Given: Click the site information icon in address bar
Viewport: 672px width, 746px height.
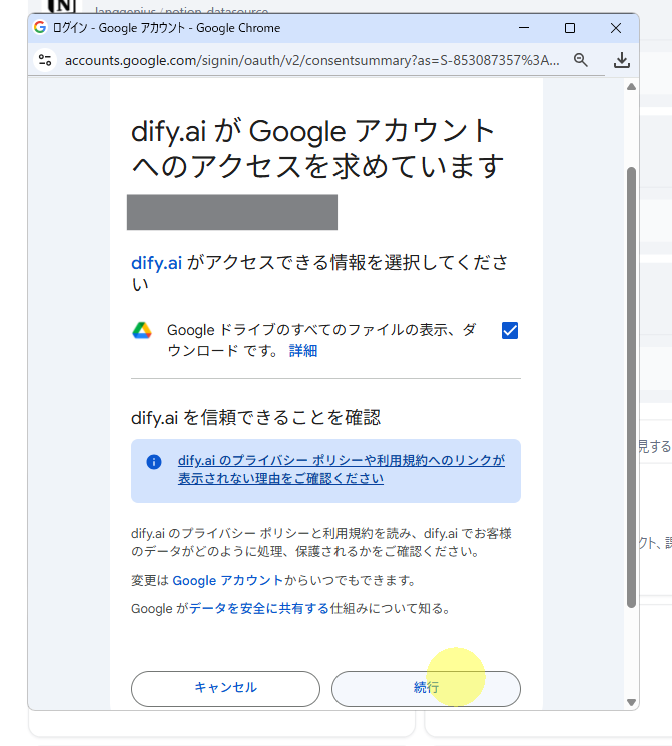Looking at the screenshot, I should click(x=45, y=60).
